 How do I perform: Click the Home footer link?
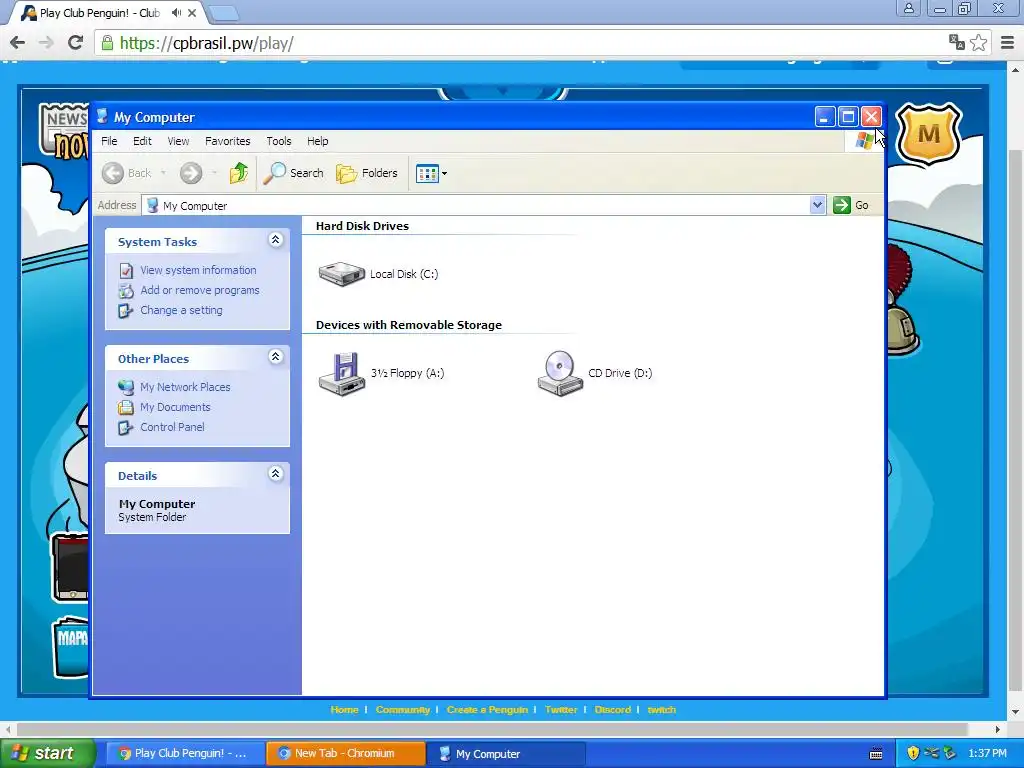(344, 710)
